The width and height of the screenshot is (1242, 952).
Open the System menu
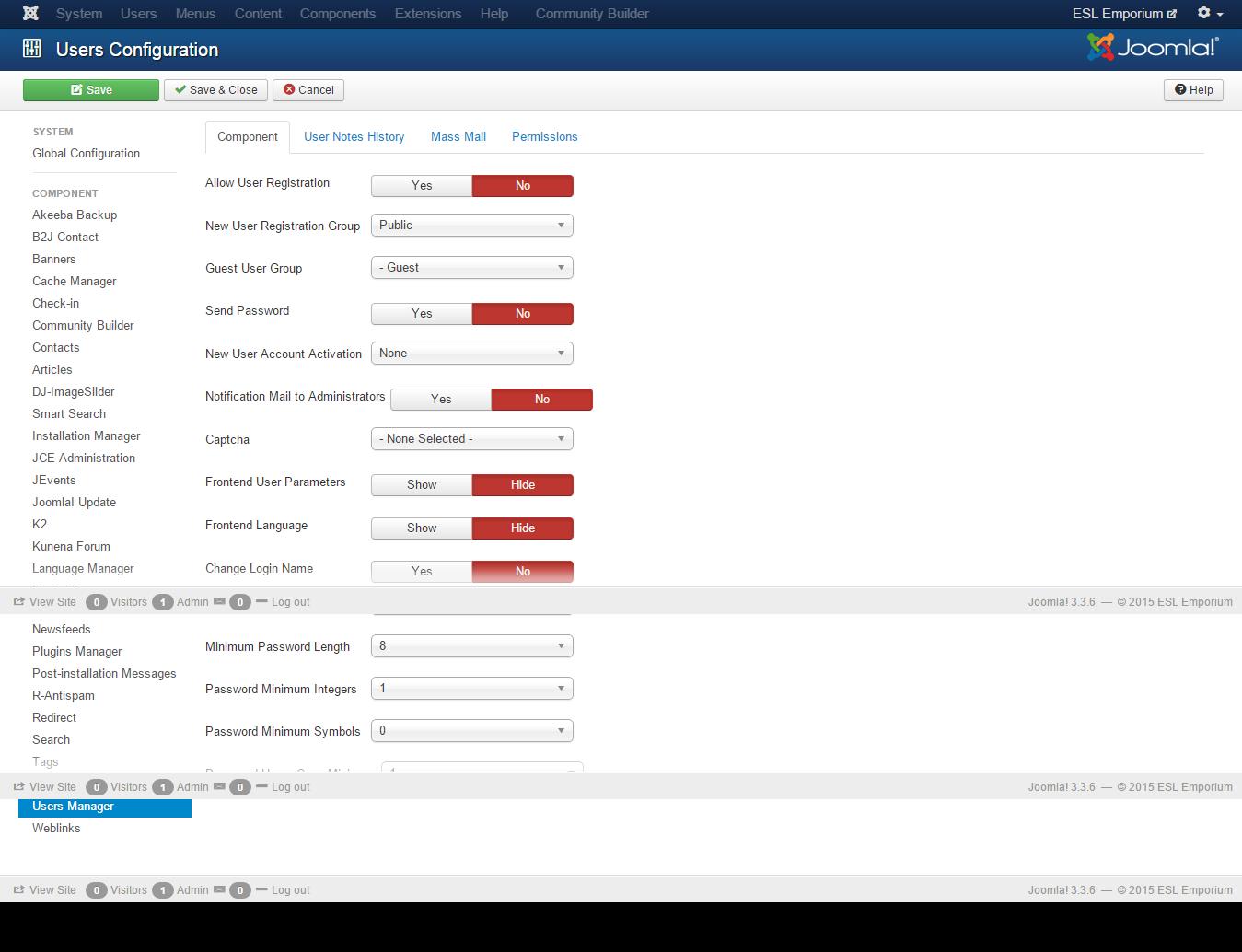click(x=79, y=14)
